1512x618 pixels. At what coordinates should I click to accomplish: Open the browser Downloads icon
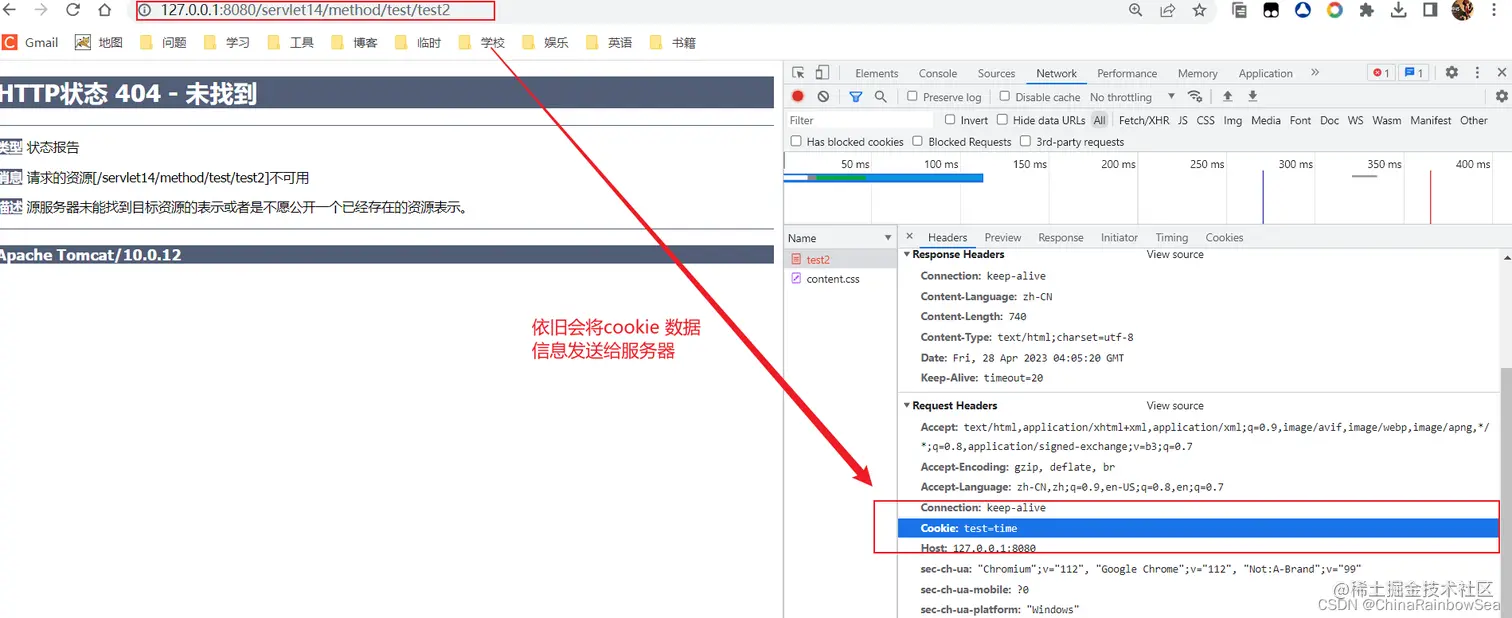[x=1399, y=10]
